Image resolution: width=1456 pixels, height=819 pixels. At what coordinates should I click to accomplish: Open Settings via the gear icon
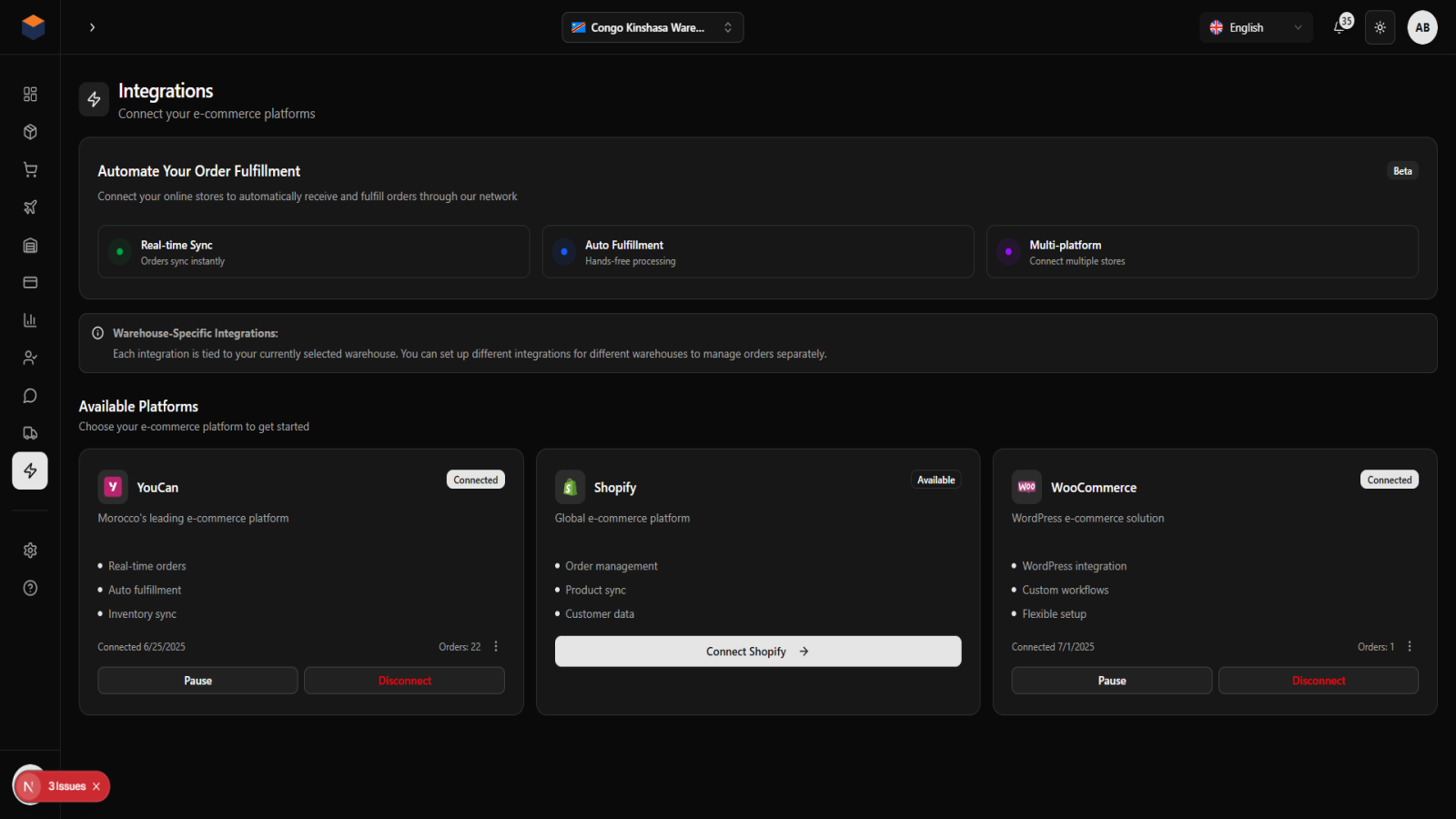coord(30,550)
